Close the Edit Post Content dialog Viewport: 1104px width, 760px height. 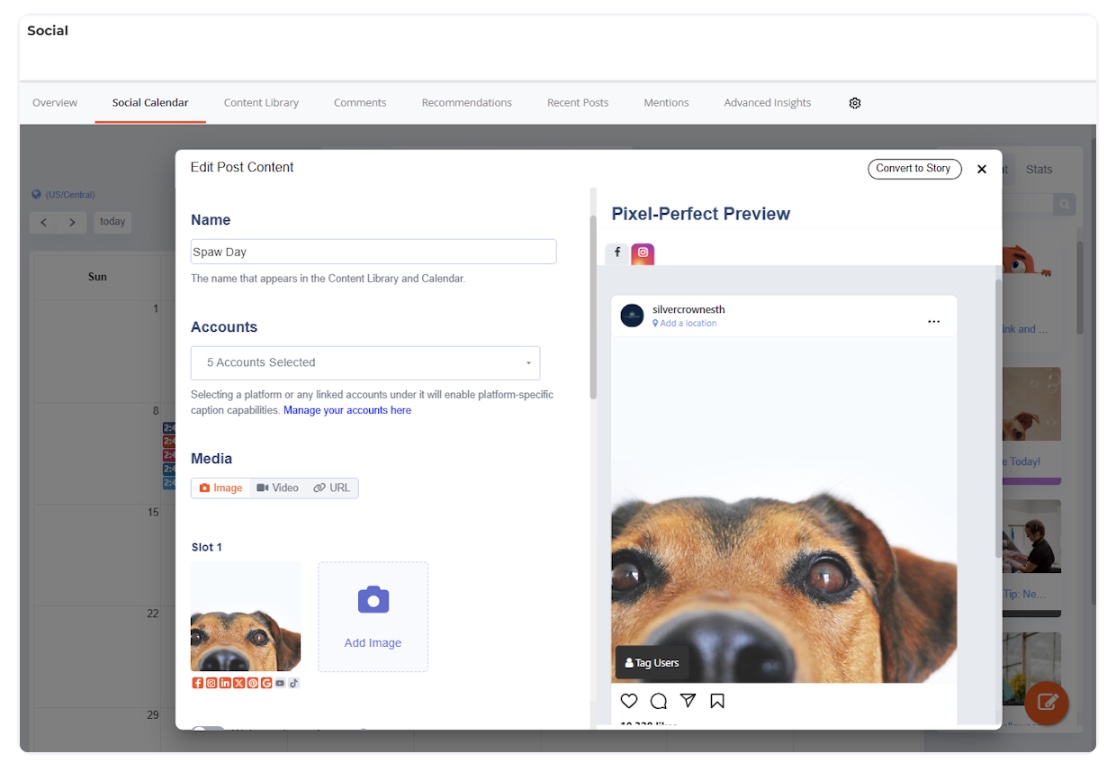981,169
